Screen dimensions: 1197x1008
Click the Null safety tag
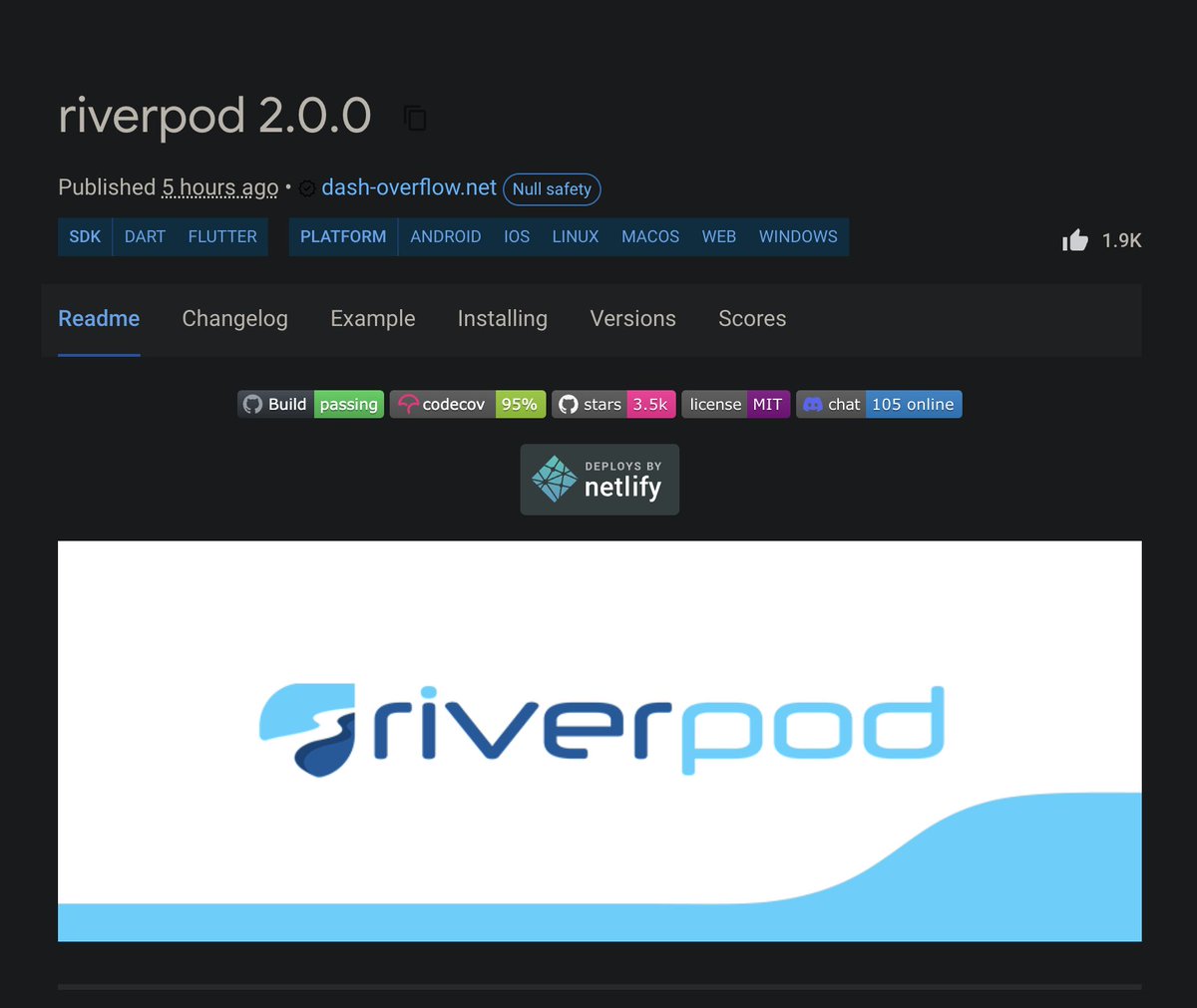coord(552,188)
